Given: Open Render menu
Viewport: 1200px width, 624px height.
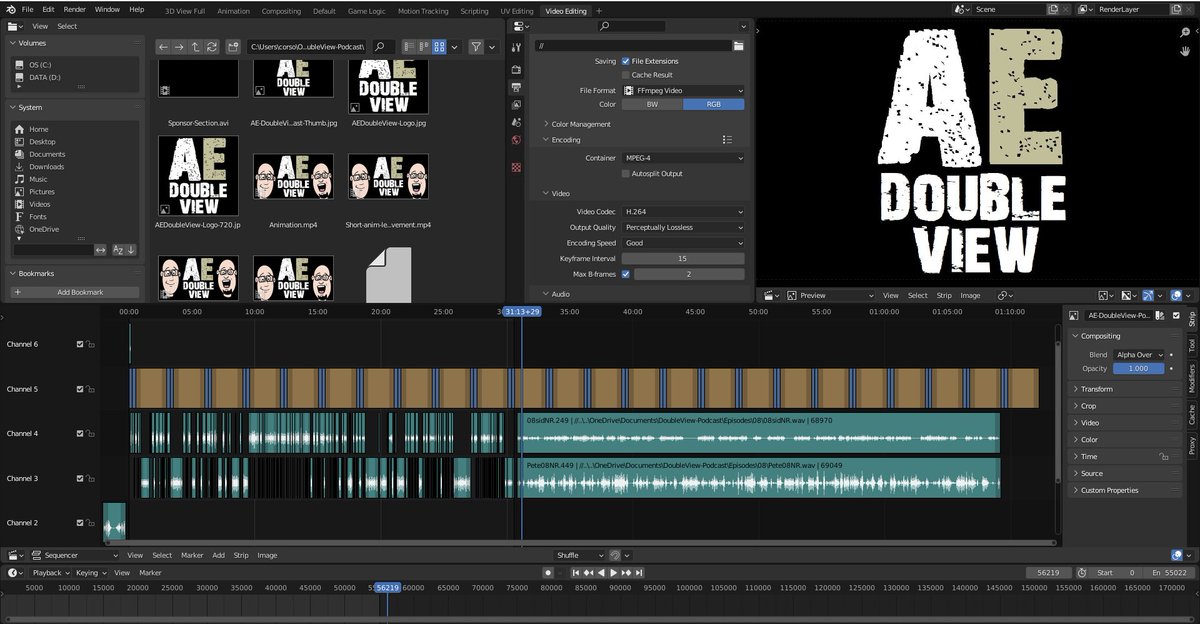Looking at the screenshot, I should click(74, 9).
